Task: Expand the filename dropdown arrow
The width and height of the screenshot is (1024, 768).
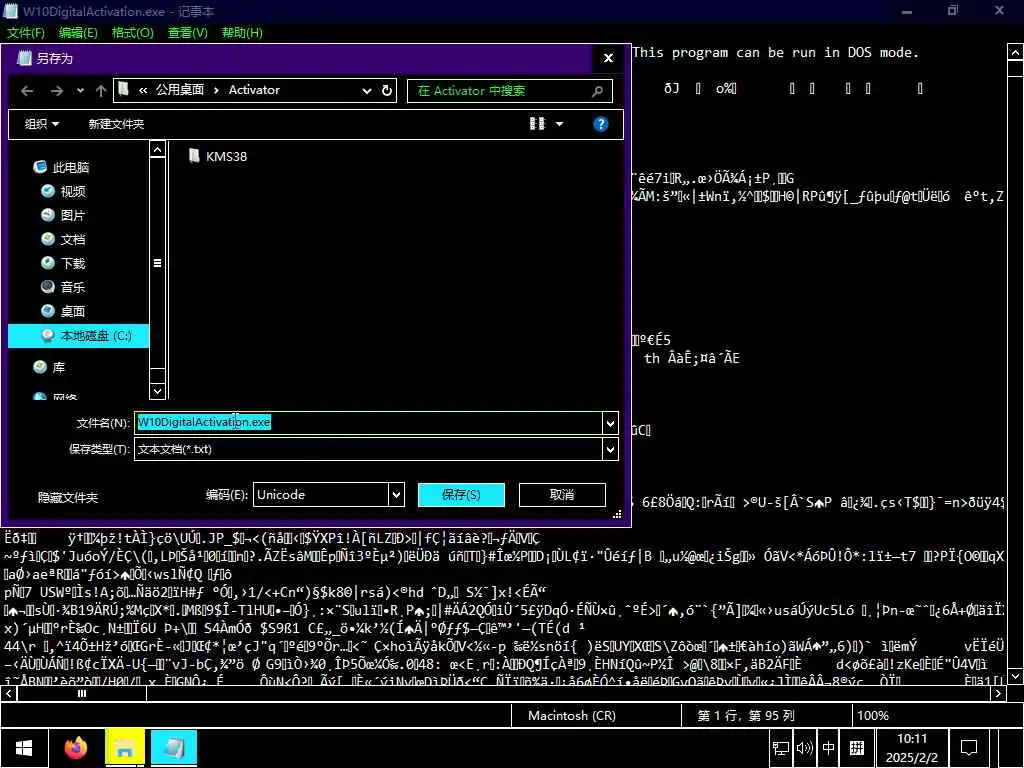Action: click(x=610, y=423)
